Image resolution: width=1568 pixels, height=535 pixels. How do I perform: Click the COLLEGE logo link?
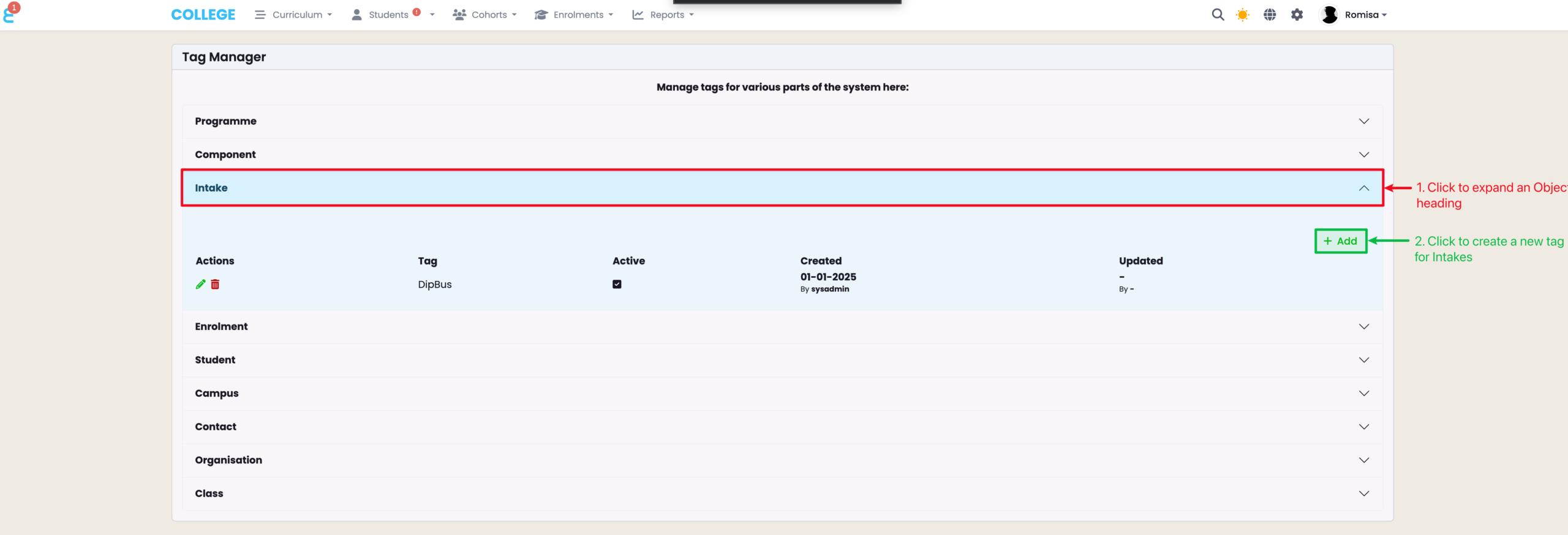tap(203, 15)
